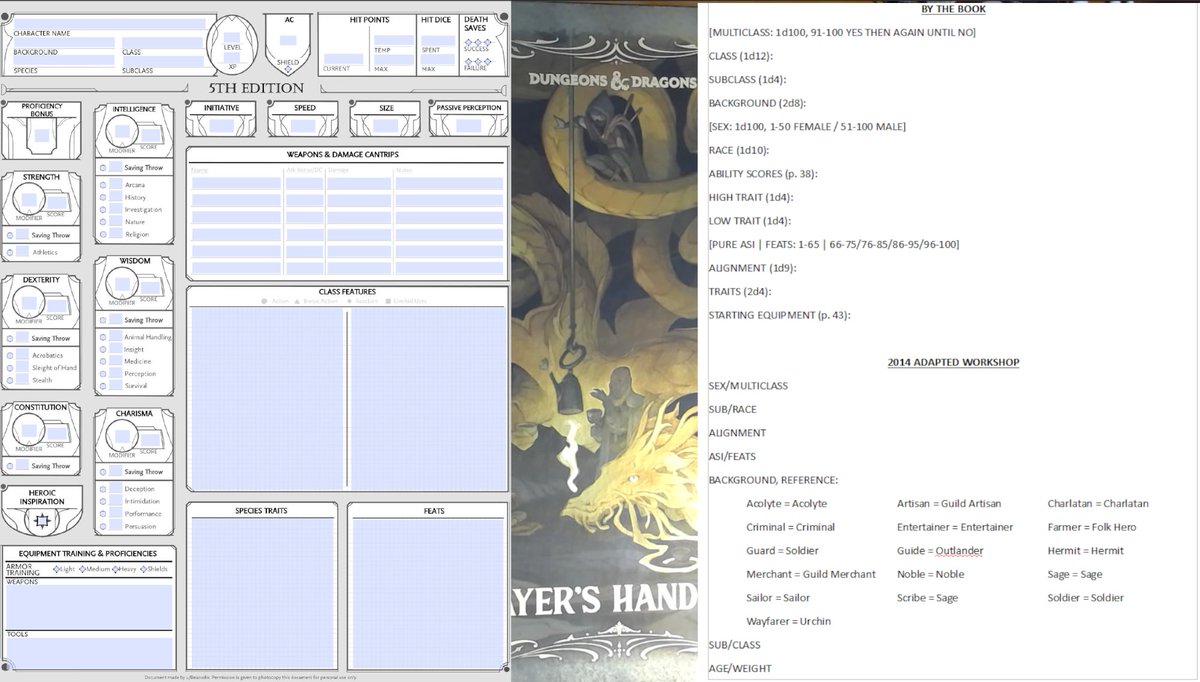Toggle the History proficiency circle
Viewport: 1200px width, 682px height.
(104, 197)
